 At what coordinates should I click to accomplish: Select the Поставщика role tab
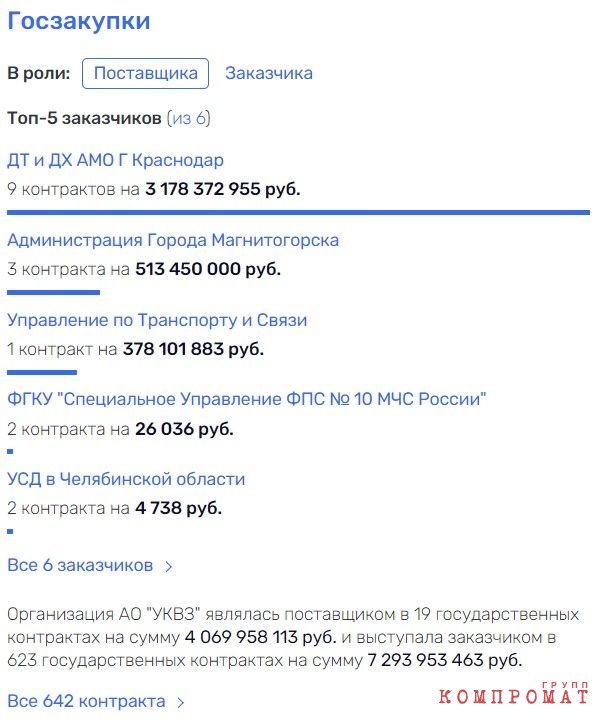click(145, 73)
